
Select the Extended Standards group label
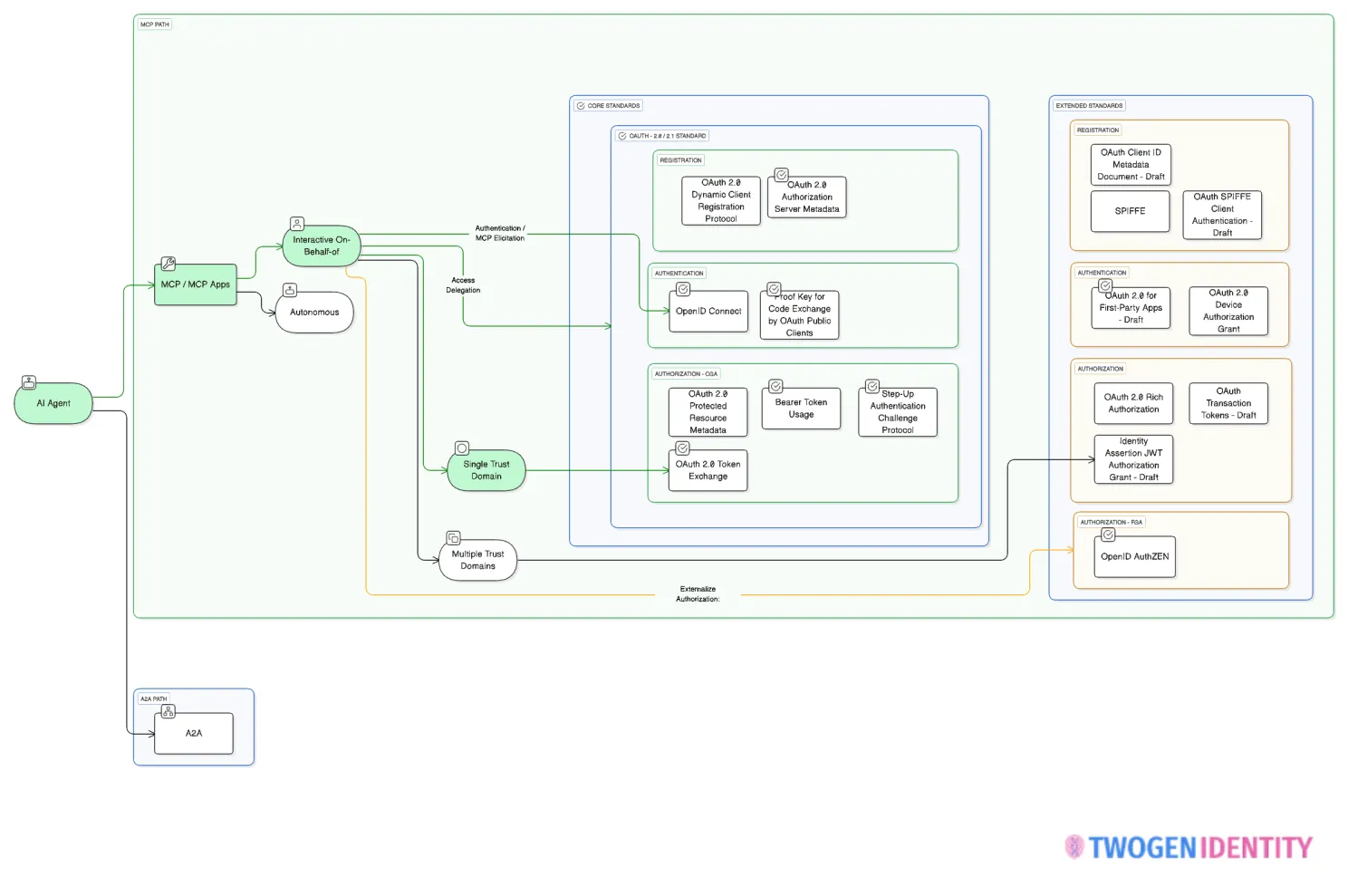(1089, 106)
